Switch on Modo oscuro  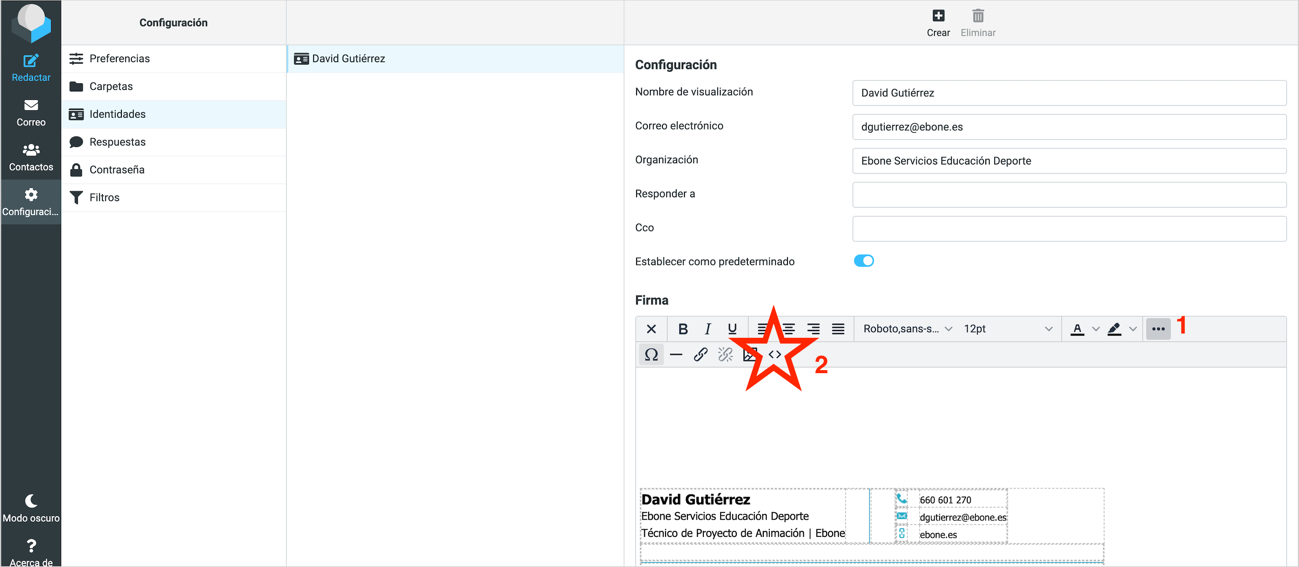click(31, 507)
